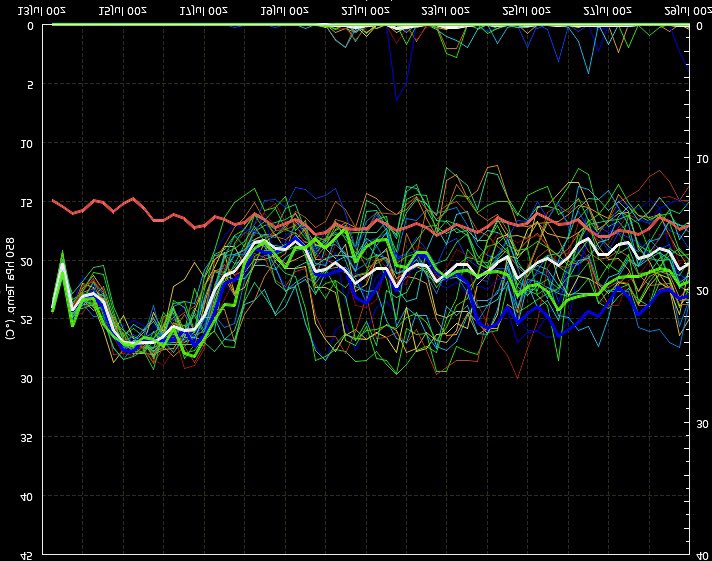Click the flipped date label 15Jul 00z

point(123,11)
